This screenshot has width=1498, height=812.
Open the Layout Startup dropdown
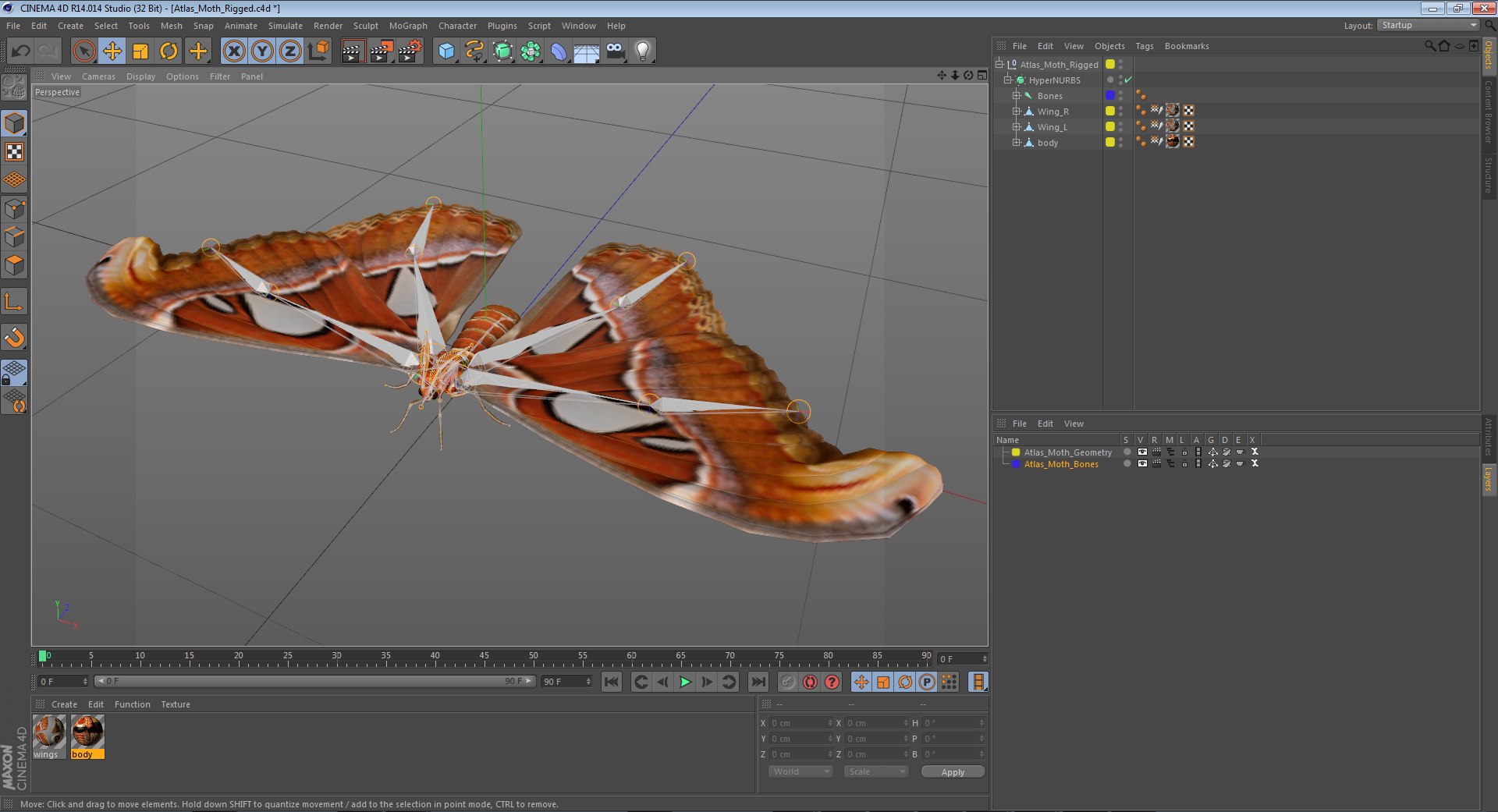[1428, 25]
